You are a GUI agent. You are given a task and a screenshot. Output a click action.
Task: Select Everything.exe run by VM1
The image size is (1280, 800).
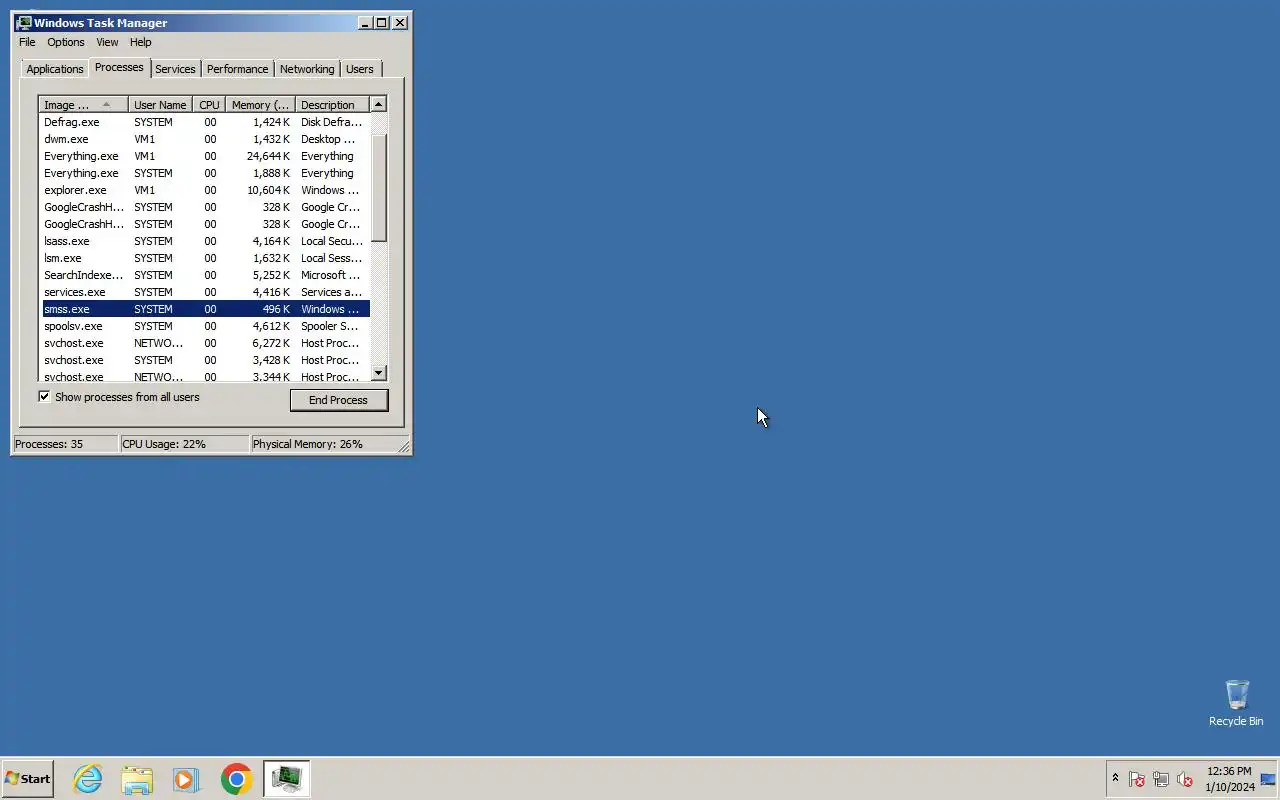[205, 156]
